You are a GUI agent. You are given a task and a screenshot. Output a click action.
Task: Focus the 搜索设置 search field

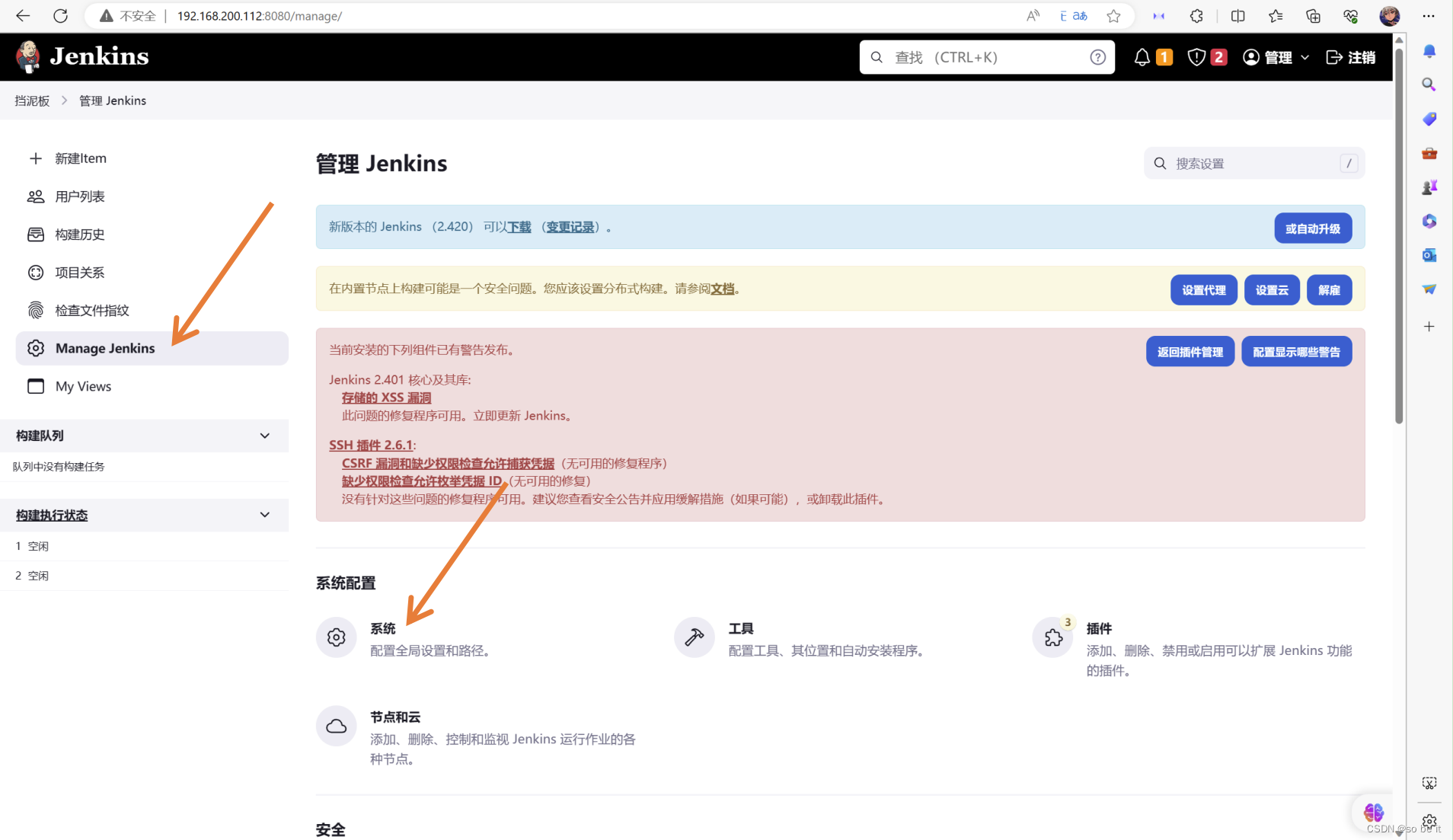pyautogui.click(x=1253, y=163)
